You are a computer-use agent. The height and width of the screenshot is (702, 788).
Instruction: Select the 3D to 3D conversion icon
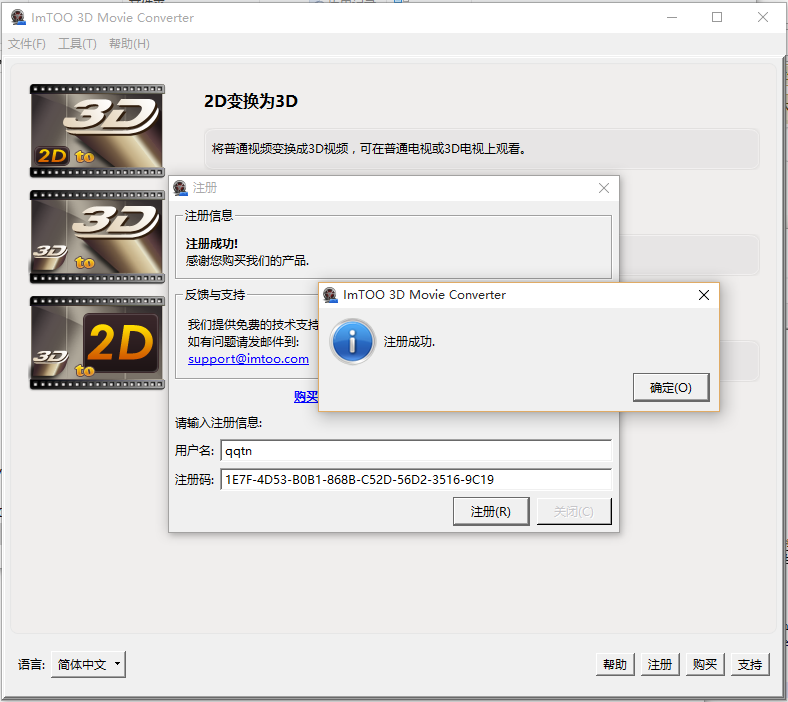click(96, 236)
